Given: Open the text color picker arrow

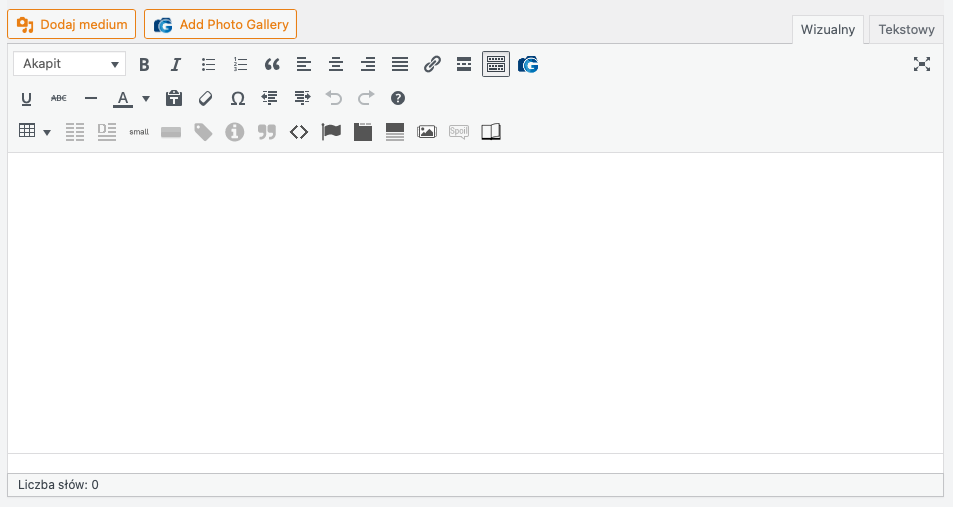Looking at the screenshot, I should click(146, 98).
